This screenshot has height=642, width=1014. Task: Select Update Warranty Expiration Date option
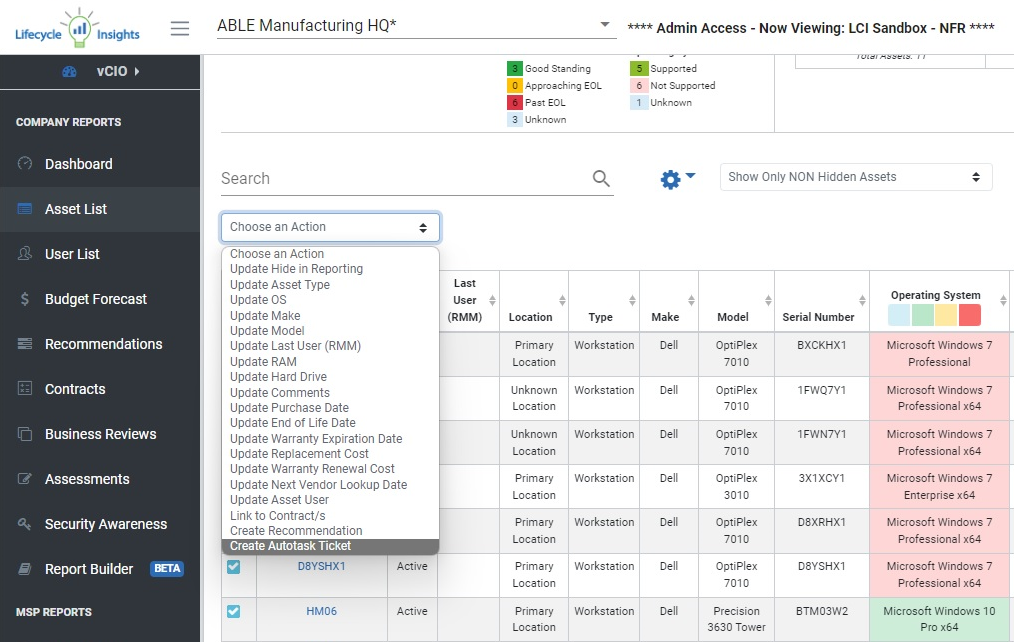coord(330,438)
